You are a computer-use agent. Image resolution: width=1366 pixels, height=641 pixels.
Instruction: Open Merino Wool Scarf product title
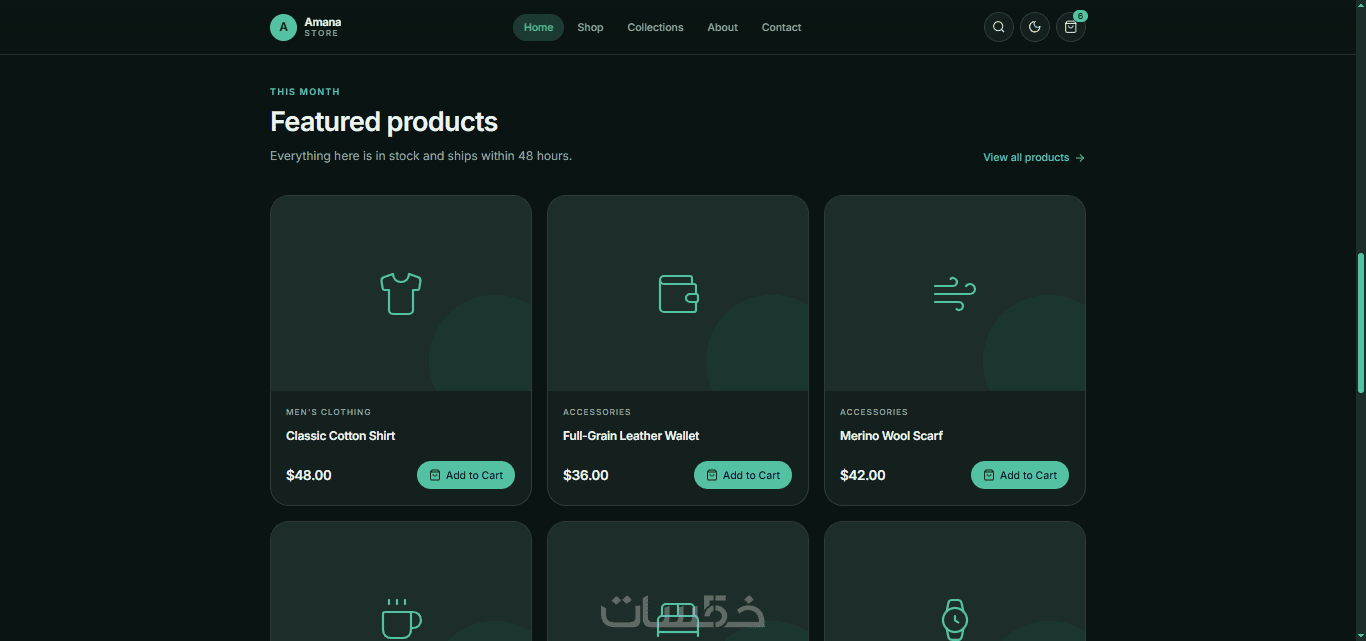pos(891,436)
